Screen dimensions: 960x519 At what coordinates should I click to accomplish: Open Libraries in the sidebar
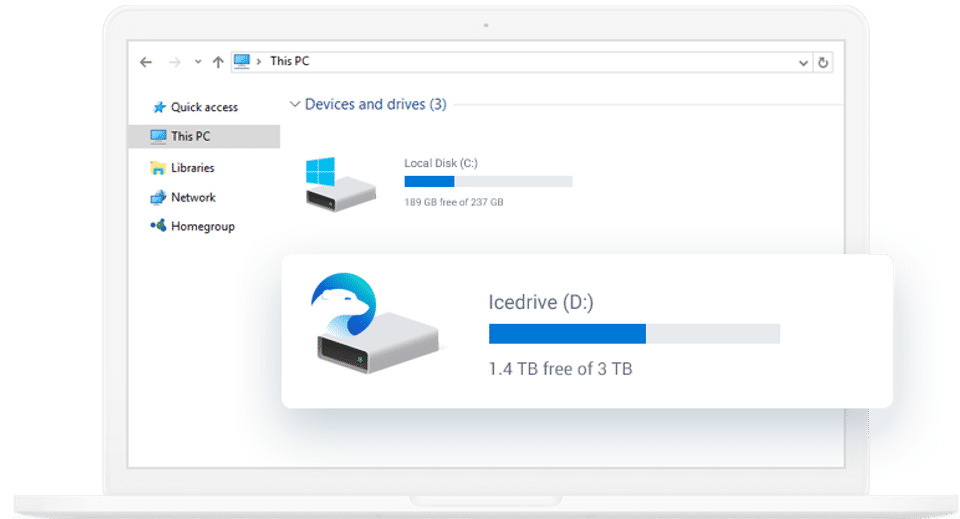[x=193, y=168]
